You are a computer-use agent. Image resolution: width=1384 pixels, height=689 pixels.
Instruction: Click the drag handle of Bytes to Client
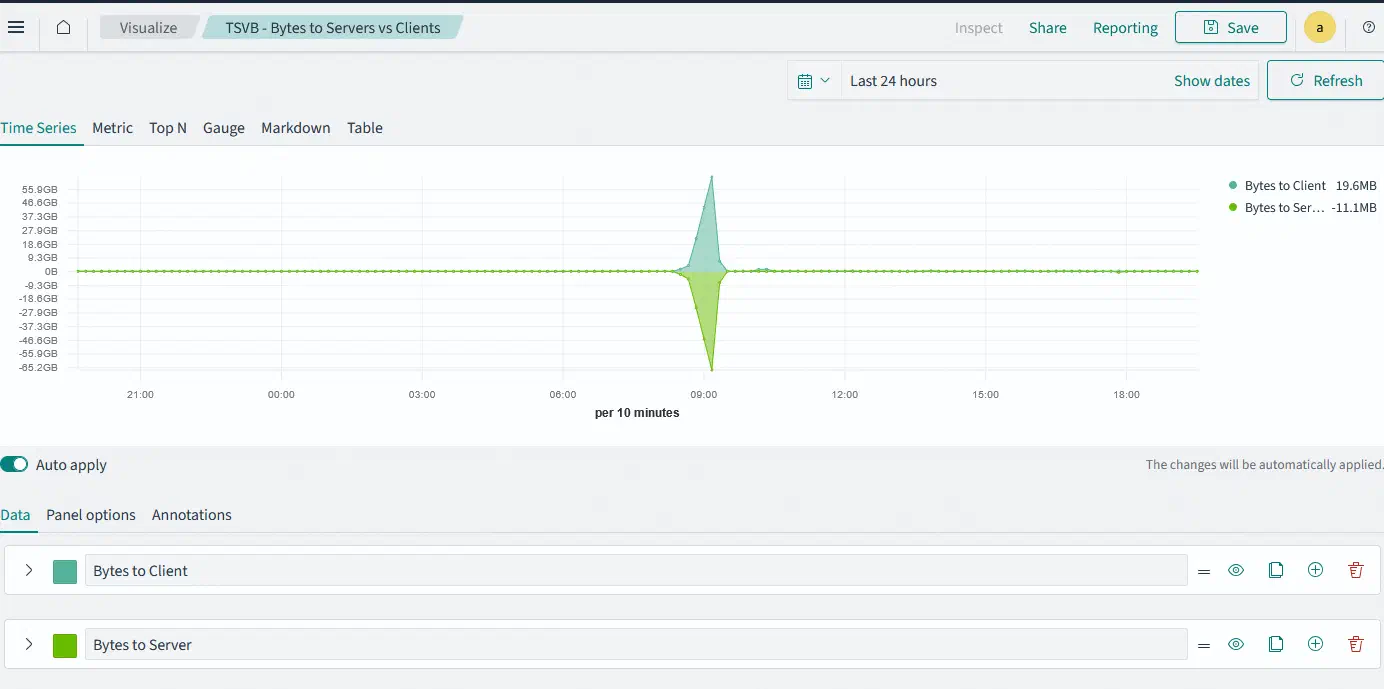1204,571
